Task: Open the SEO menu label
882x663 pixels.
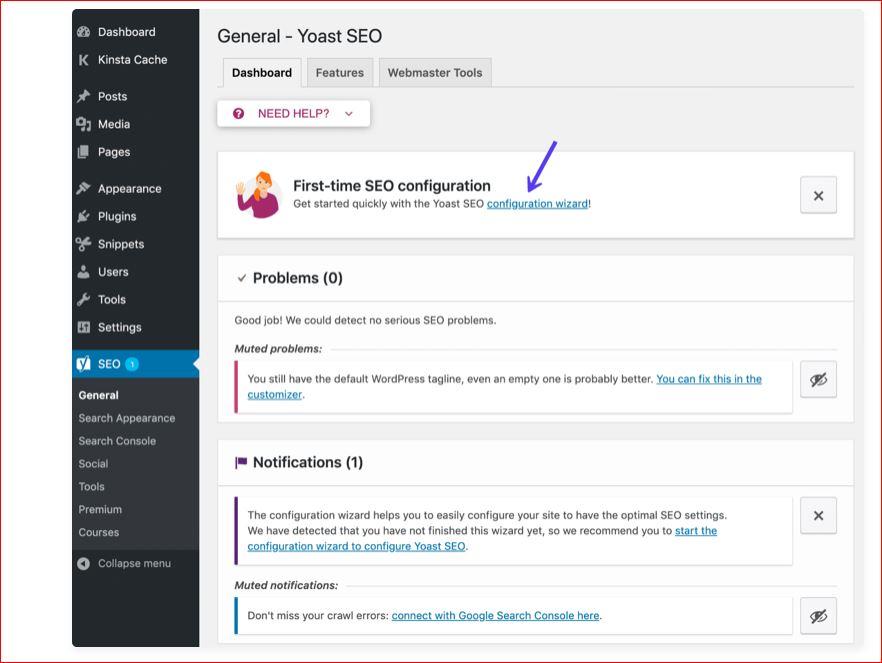Action: (109, 364)
